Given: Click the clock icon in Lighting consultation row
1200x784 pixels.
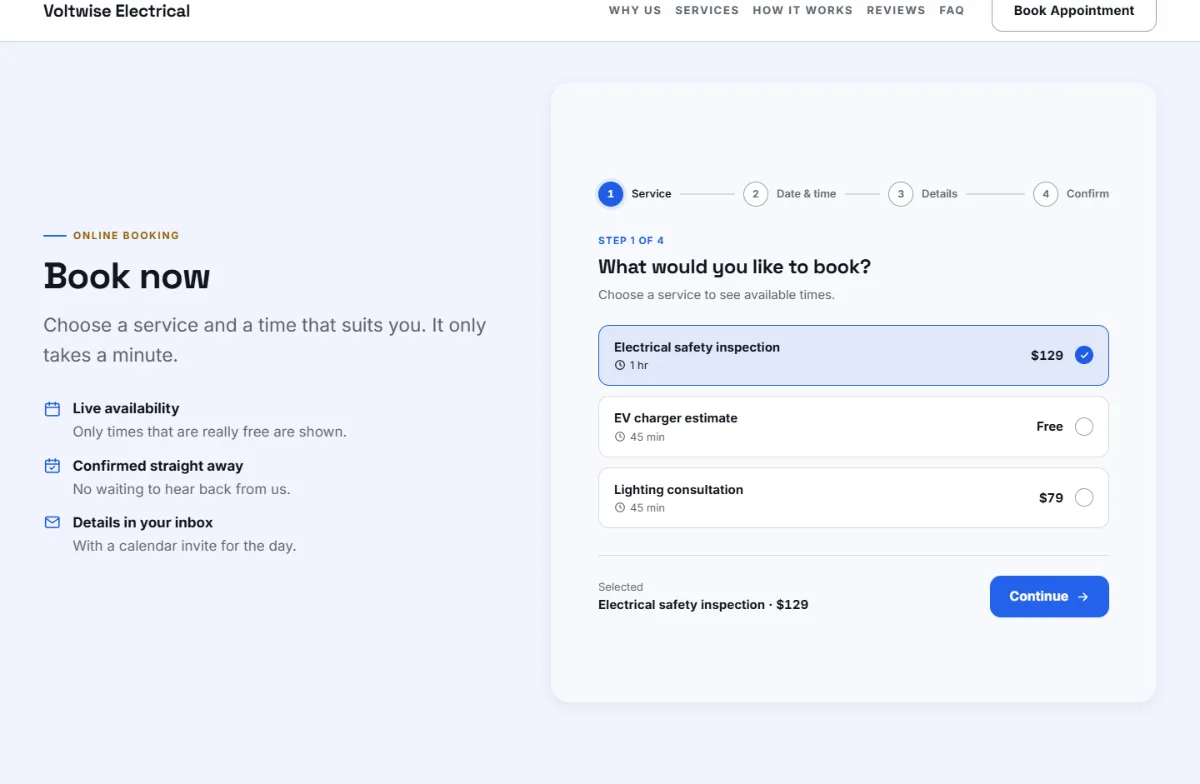Looking at the screenshot, I should (620, 508).
